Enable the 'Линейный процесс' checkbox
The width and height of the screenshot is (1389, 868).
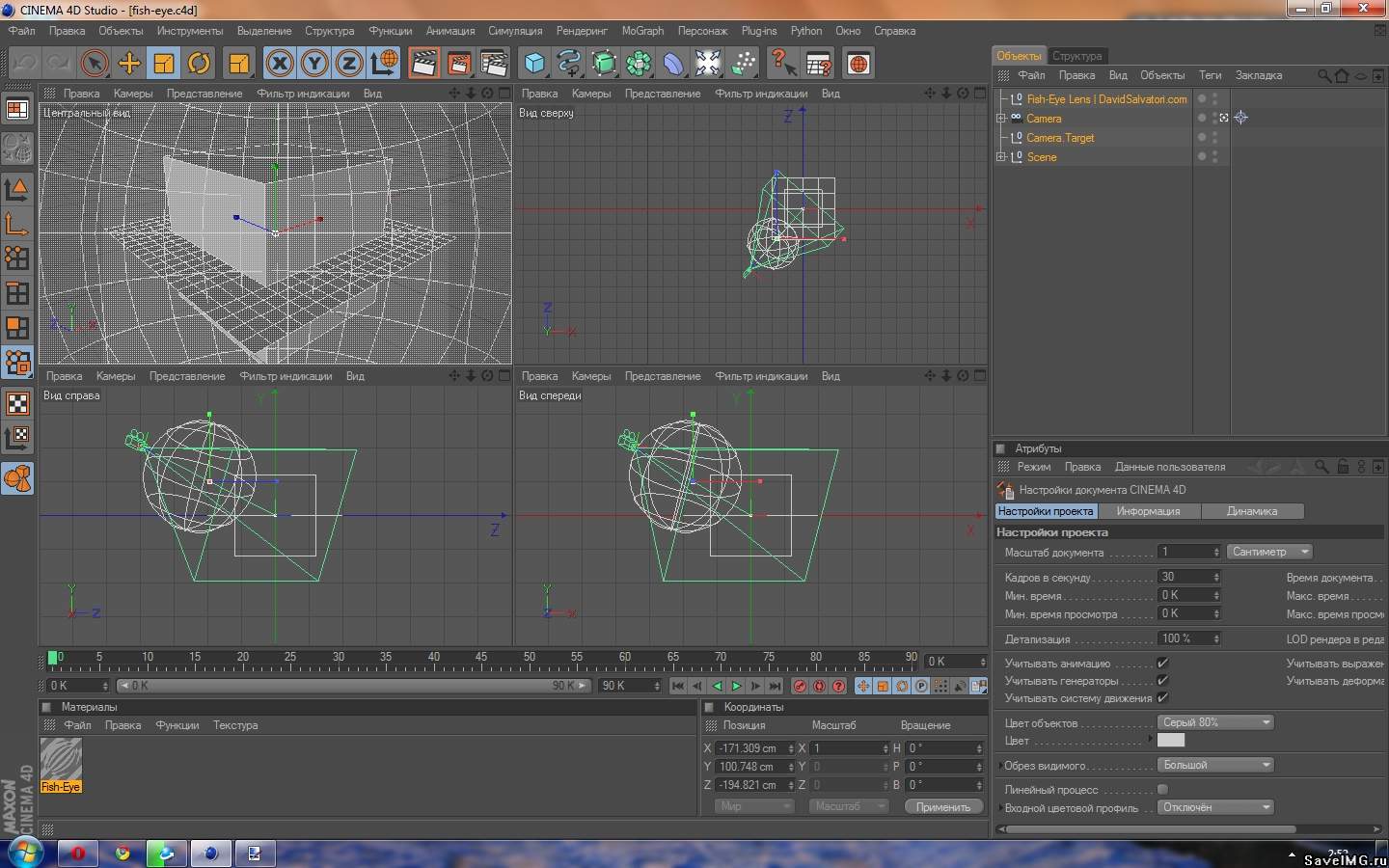pos(1162,789)
